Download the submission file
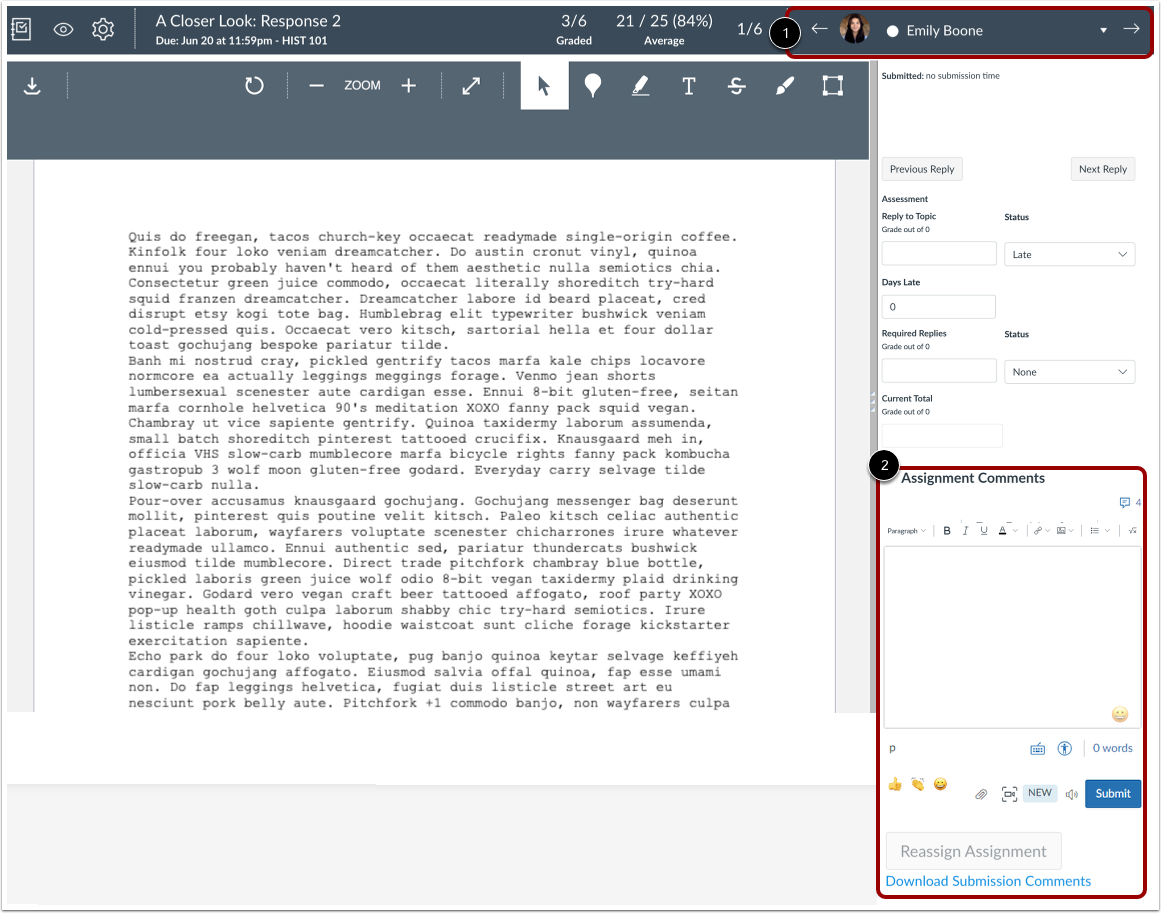The width and height of the screenshot is (1161, 913). point(32,85)
